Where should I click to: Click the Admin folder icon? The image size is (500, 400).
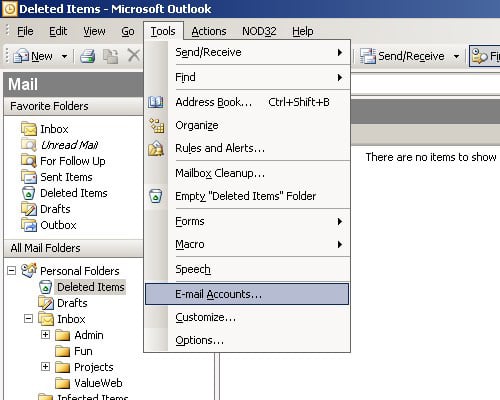pos(62,335)
